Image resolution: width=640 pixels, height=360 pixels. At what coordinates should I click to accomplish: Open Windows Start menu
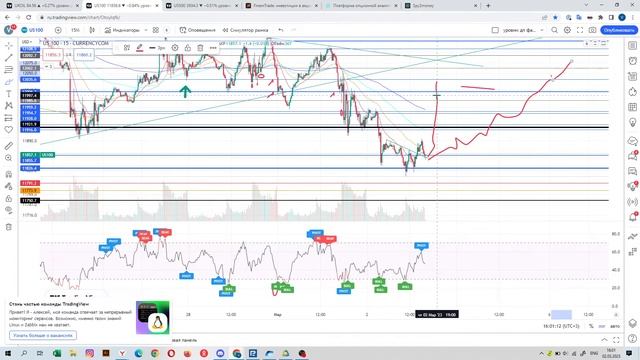click(7, 353)
